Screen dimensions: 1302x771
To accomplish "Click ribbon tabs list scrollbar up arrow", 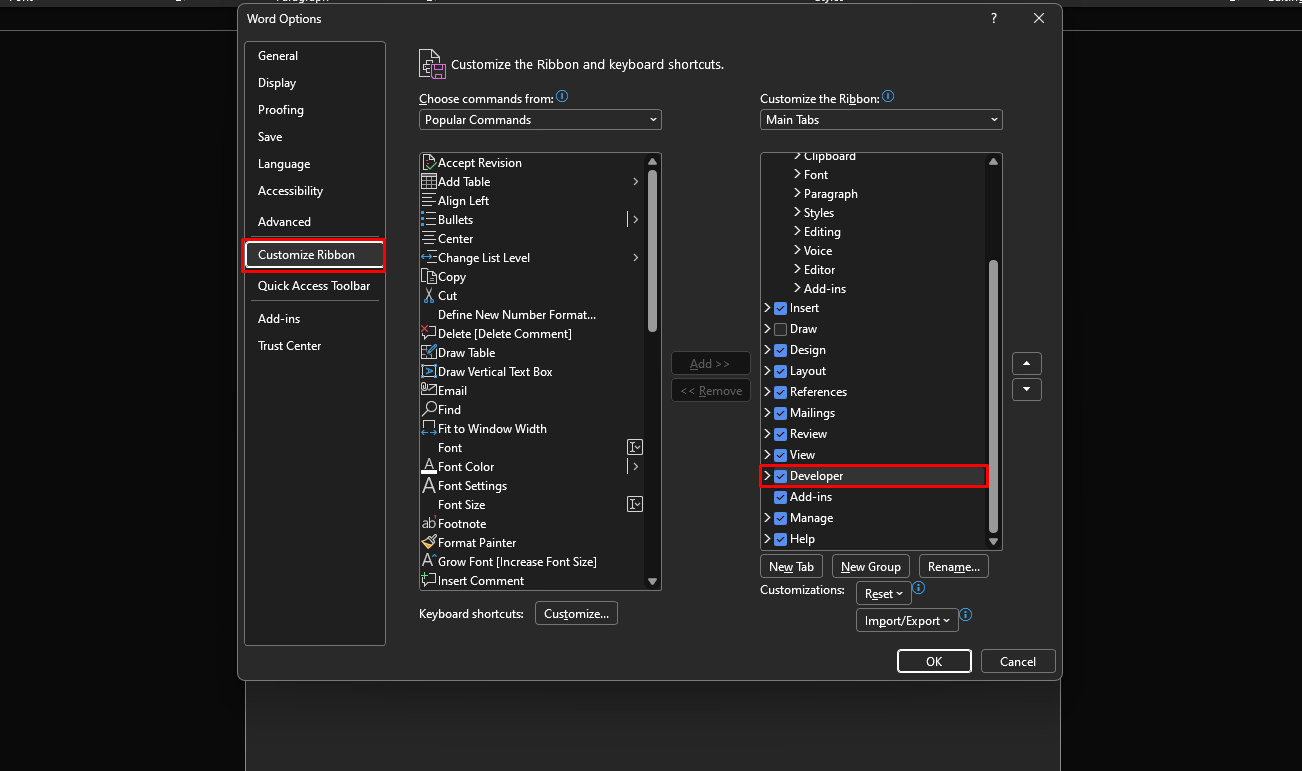I will click(x=993, y=161).
